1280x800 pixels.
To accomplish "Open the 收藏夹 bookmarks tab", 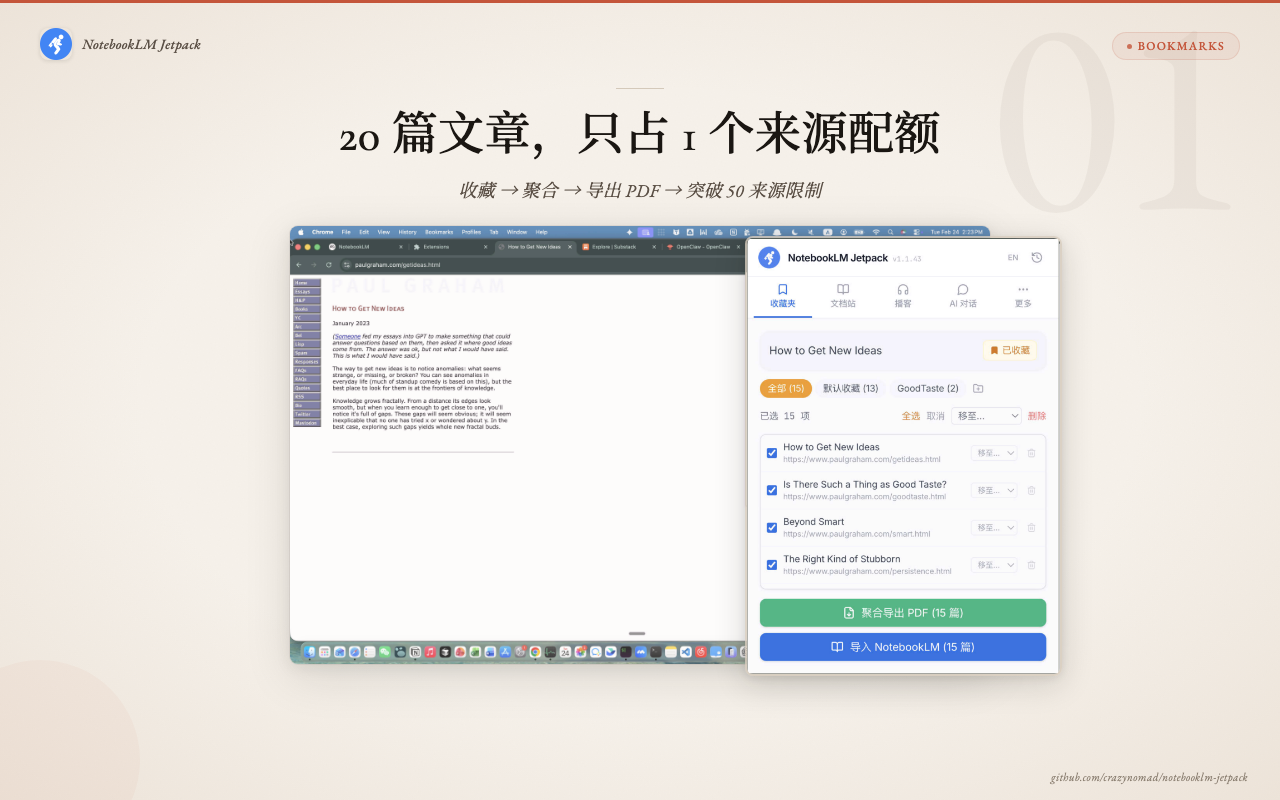I will [783, 296].
